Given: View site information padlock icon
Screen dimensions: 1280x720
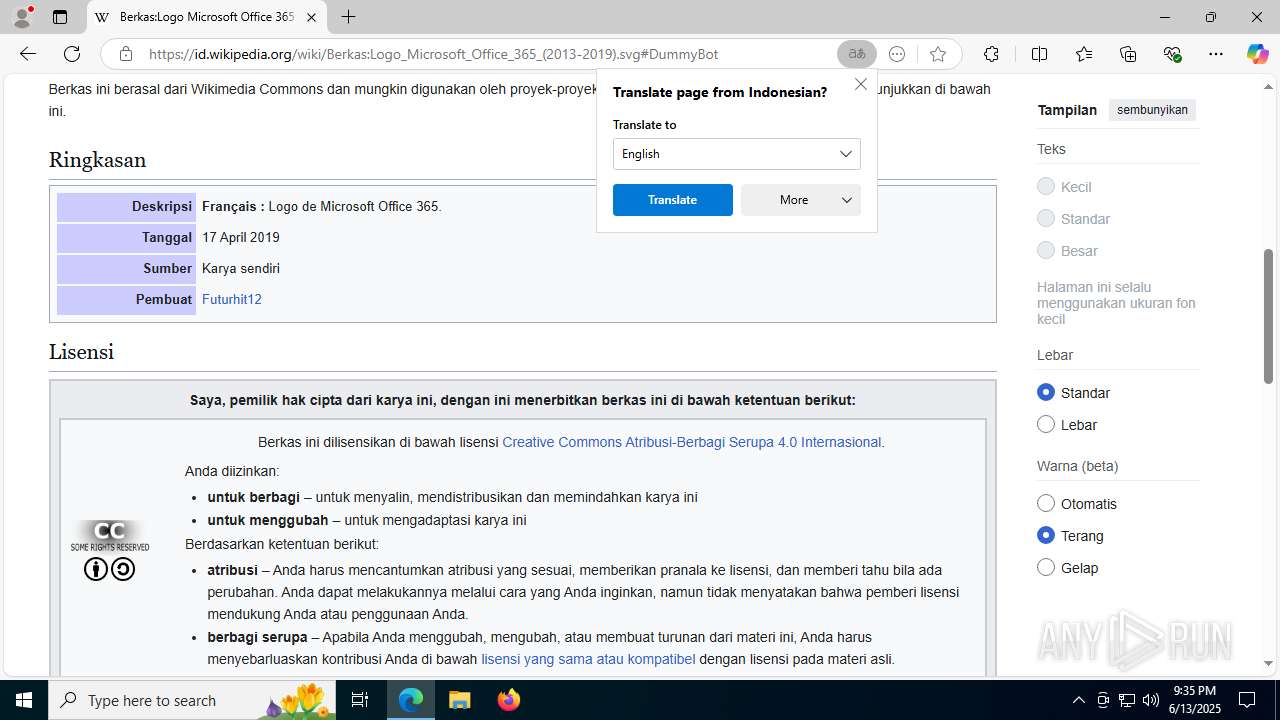Looking at the screenshot, I should tap(125, 54).
